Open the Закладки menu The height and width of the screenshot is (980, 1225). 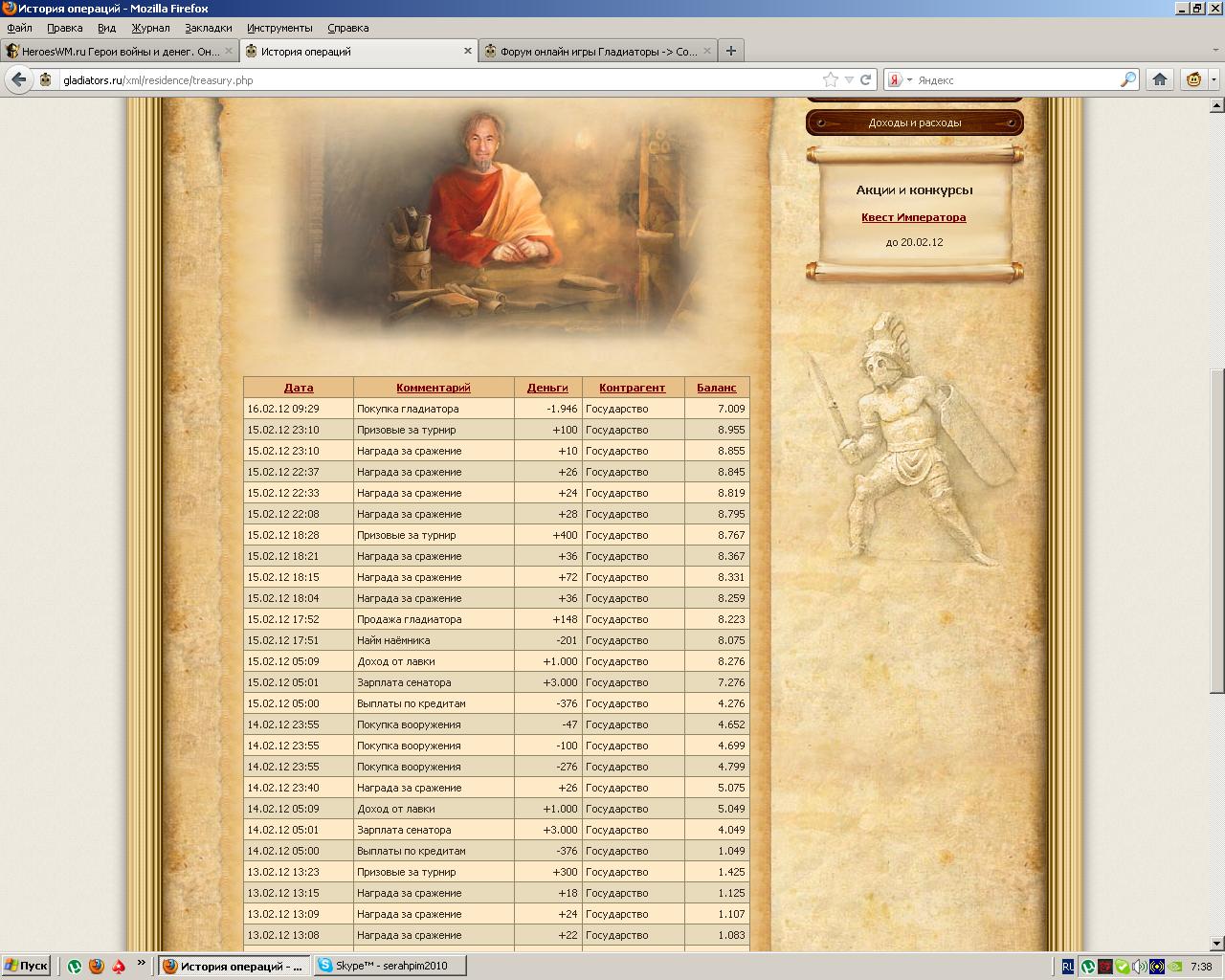click(x=208, y=28)
